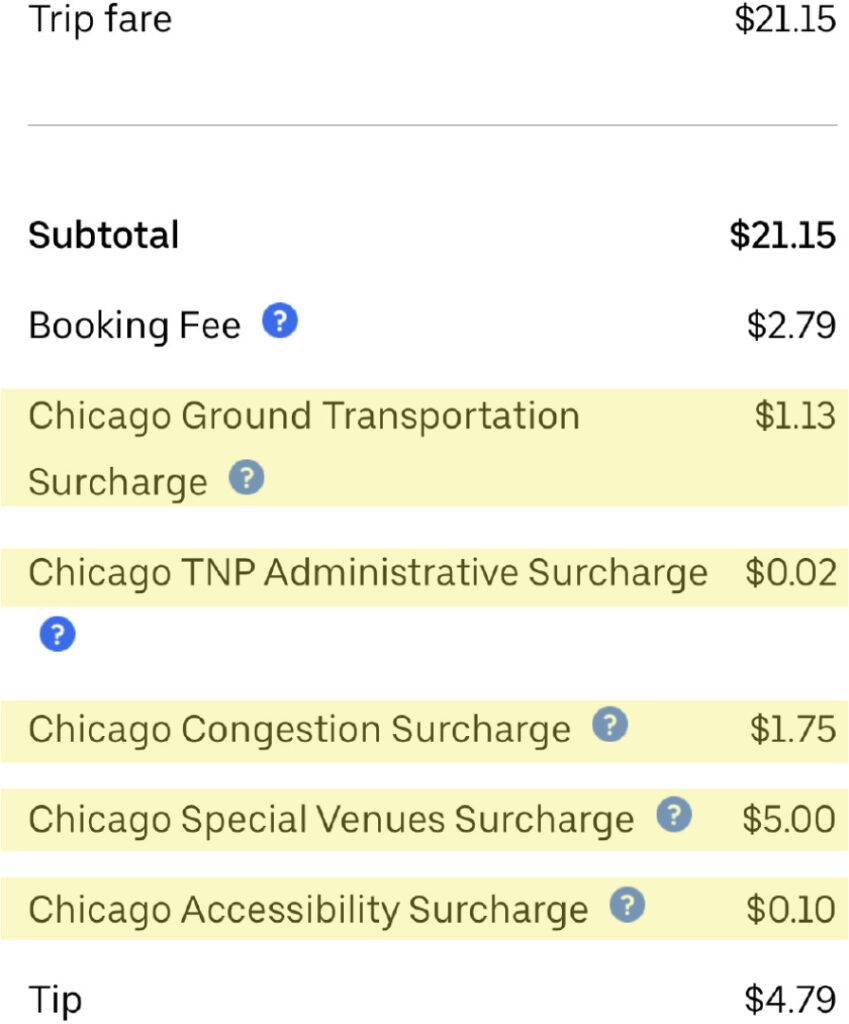The width and height of the screenshot is (849, 1024).
Task: Click Congestion Surcharge info icon
Action: (609, 725)
